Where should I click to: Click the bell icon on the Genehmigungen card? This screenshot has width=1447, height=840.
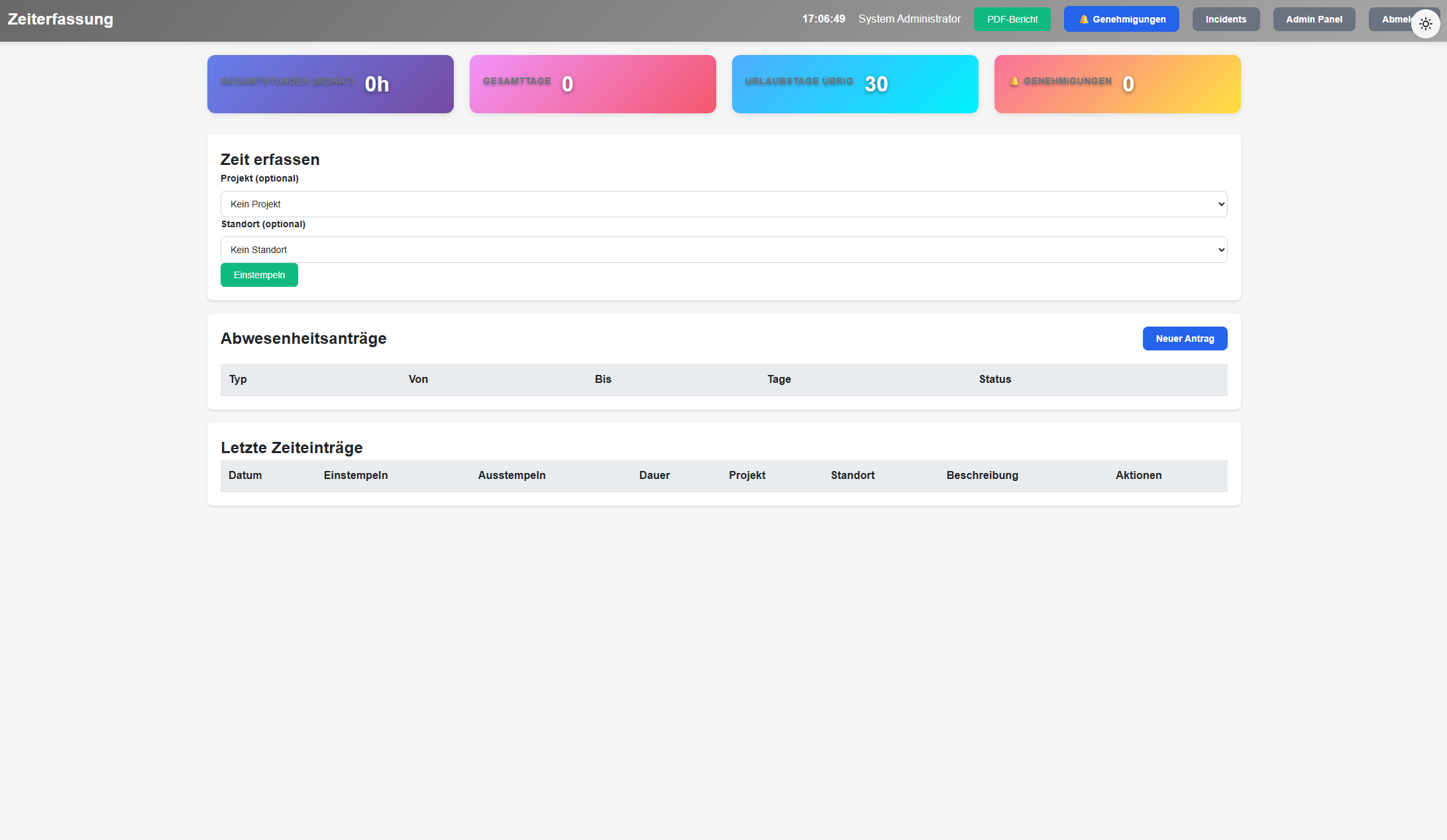(1014, 81)
